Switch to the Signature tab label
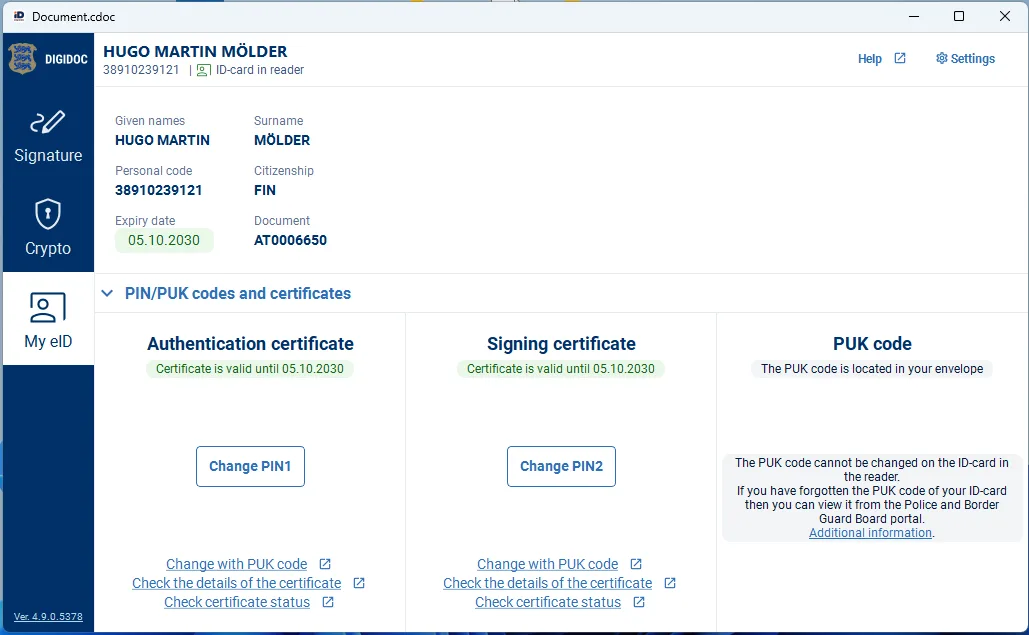 (x=48, y=155)
